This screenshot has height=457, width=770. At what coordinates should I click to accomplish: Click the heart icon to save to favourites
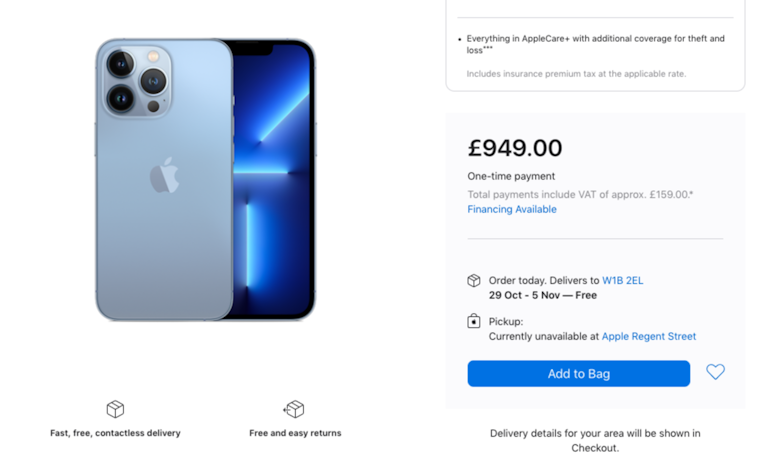[x=715, y=372]
